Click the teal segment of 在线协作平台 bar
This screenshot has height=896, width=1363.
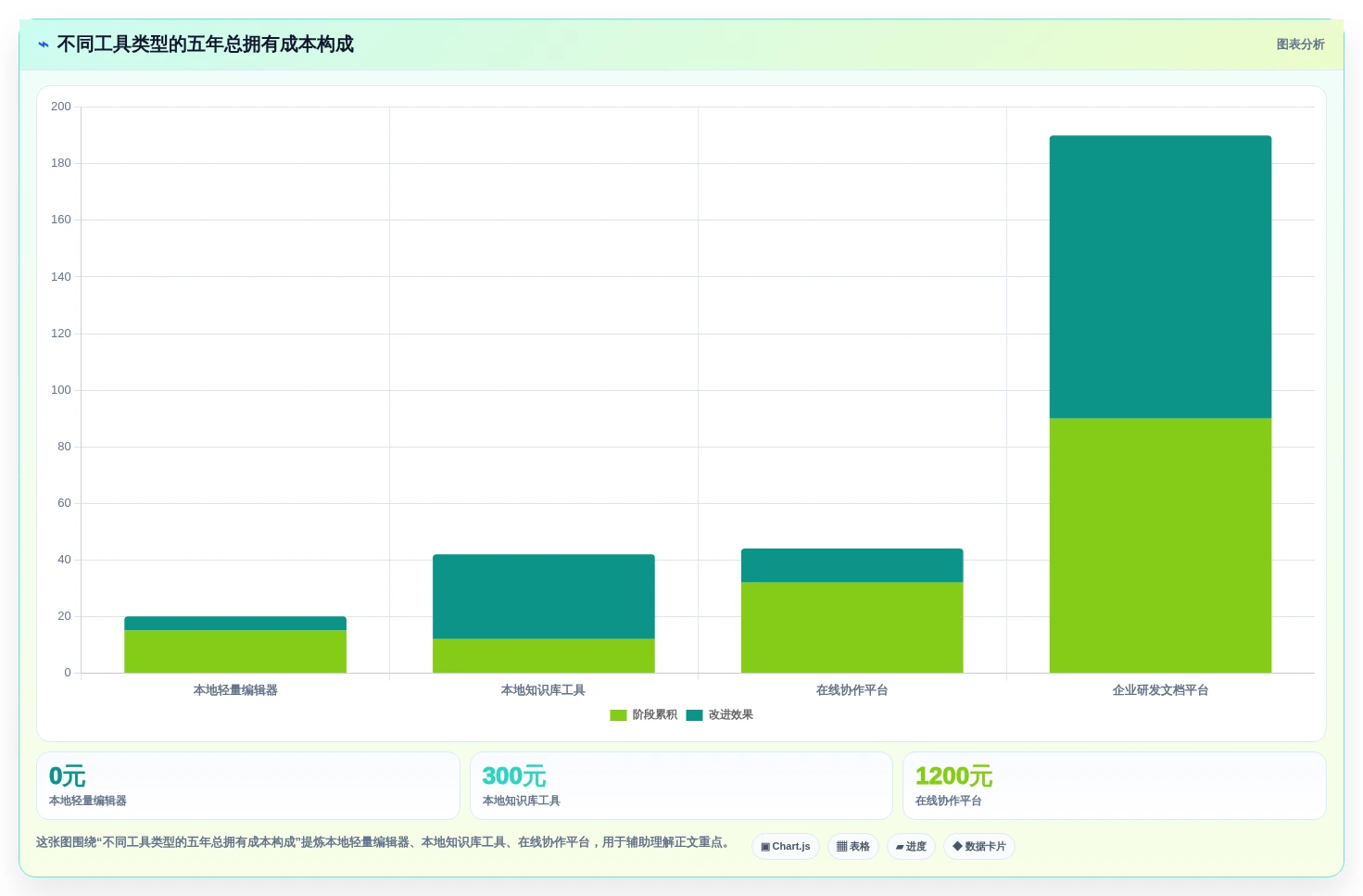click(852, 565)
